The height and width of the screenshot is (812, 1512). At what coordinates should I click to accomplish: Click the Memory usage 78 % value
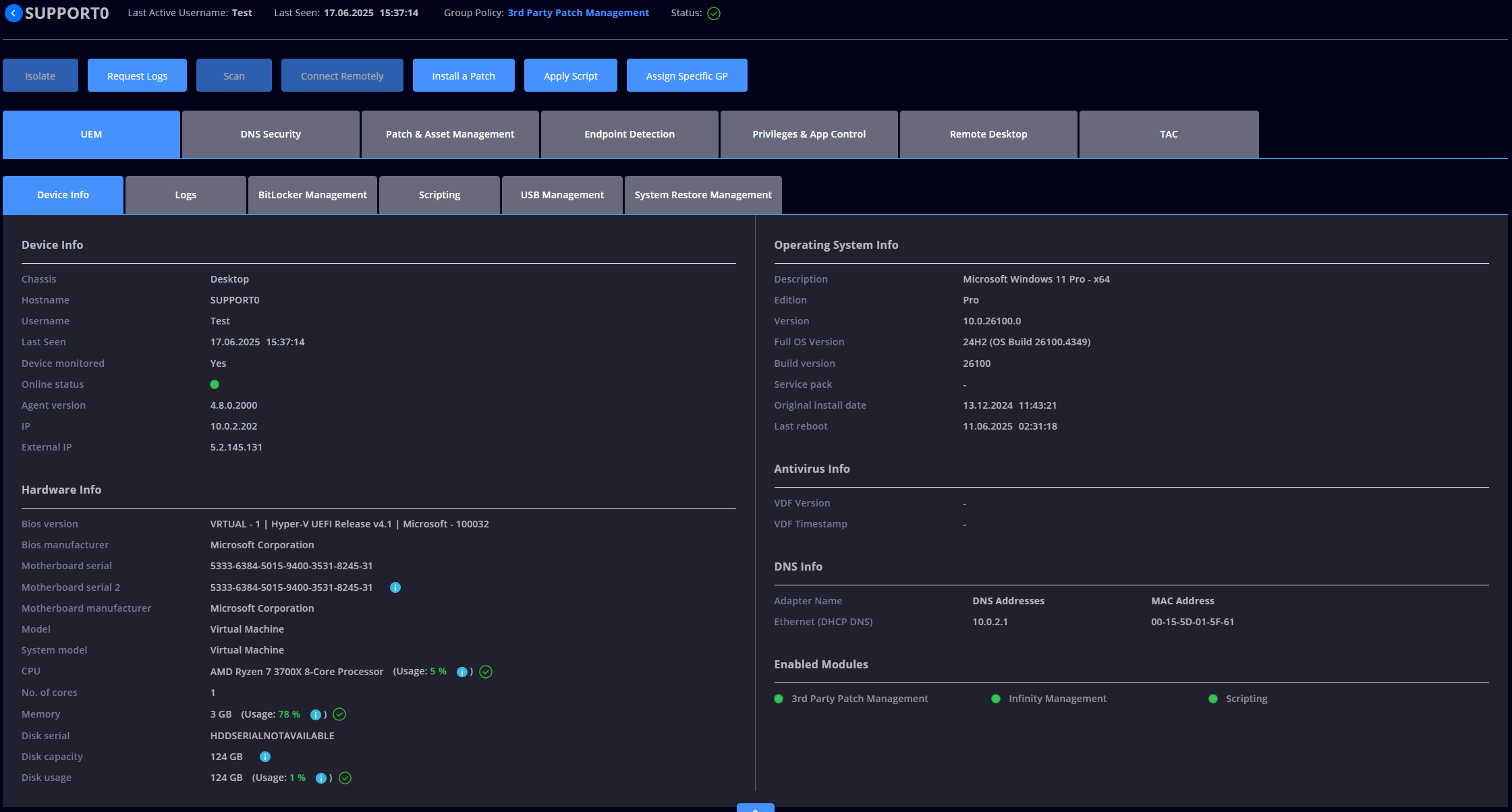click(289, 714)
